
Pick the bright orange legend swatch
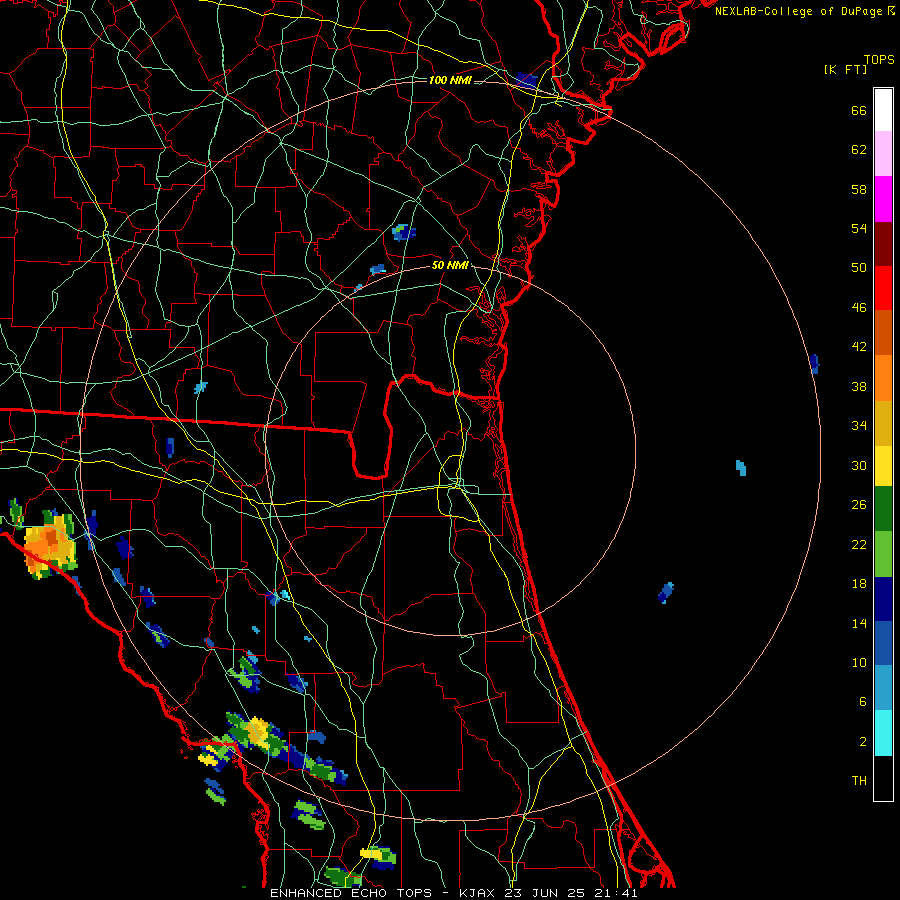click(x=883, y=378)
